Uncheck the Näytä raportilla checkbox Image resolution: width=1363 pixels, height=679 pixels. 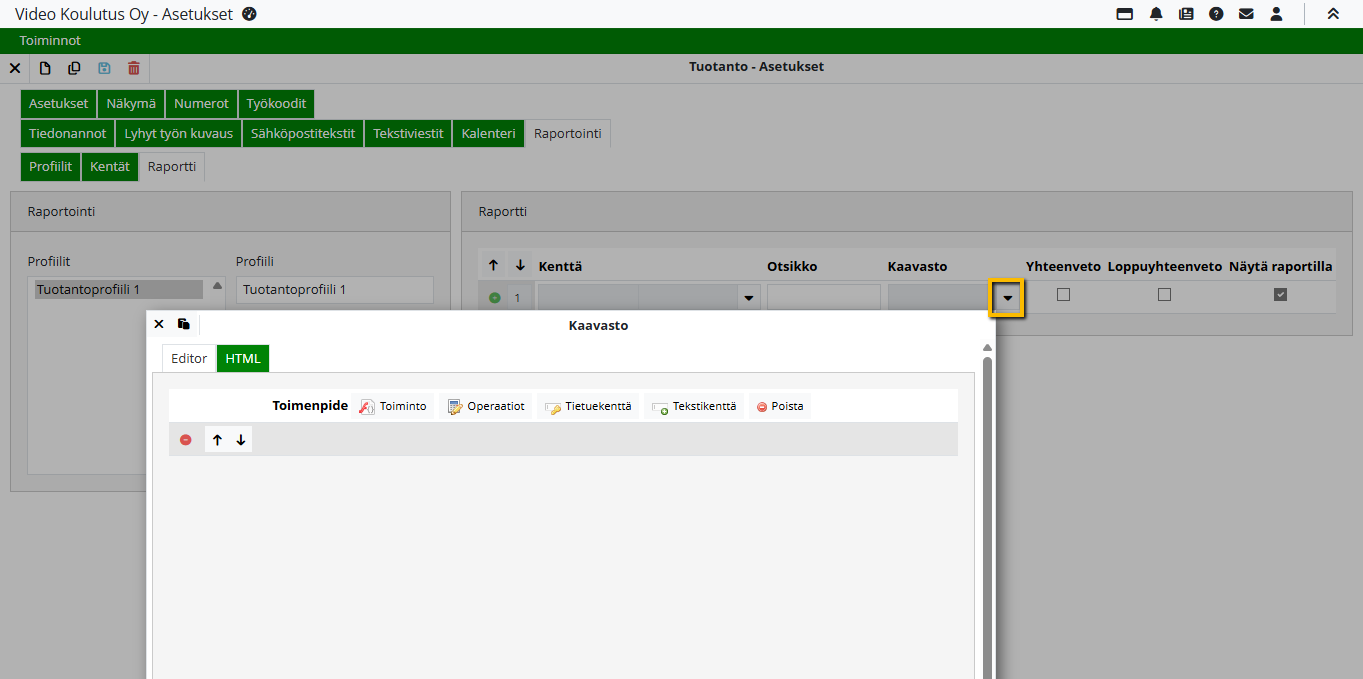tap(1280, 295)
